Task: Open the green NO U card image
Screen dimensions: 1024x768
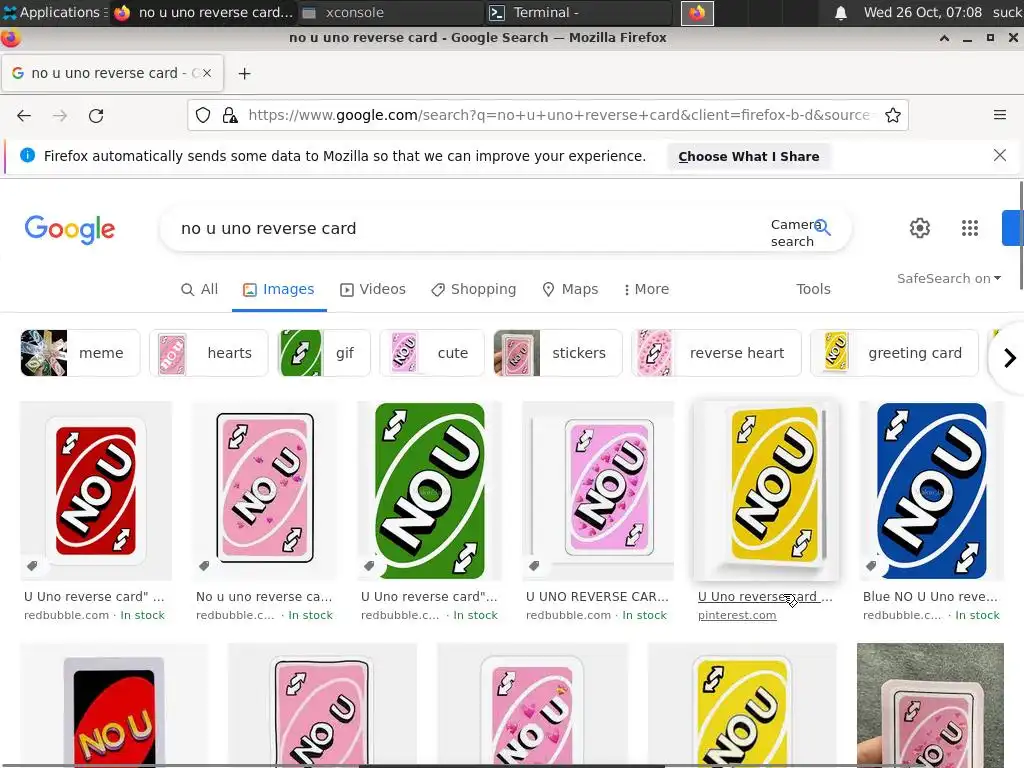Action: pyautogui.click(x=430, y=491)
